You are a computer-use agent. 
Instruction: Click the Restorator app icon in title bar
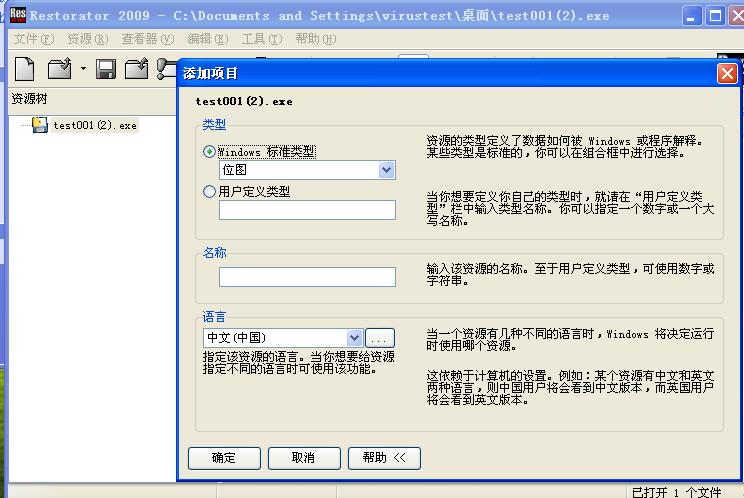coord(18,15)
